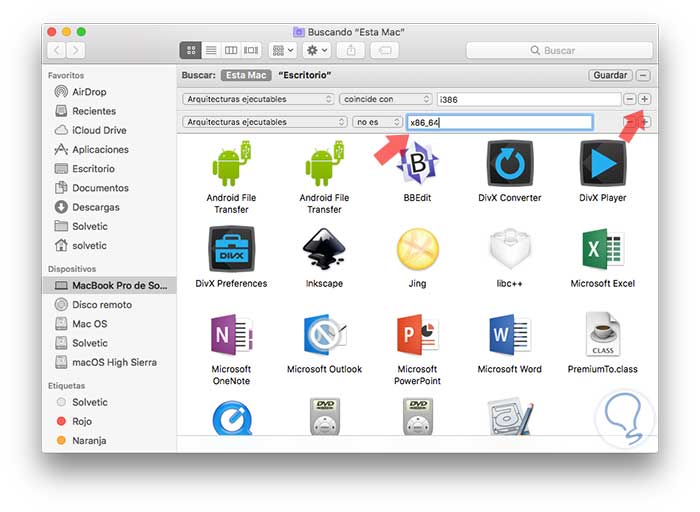700x512 pixels.
Task: Open the 'no es' operator dropdown
Action: click(x=377, y=122)
